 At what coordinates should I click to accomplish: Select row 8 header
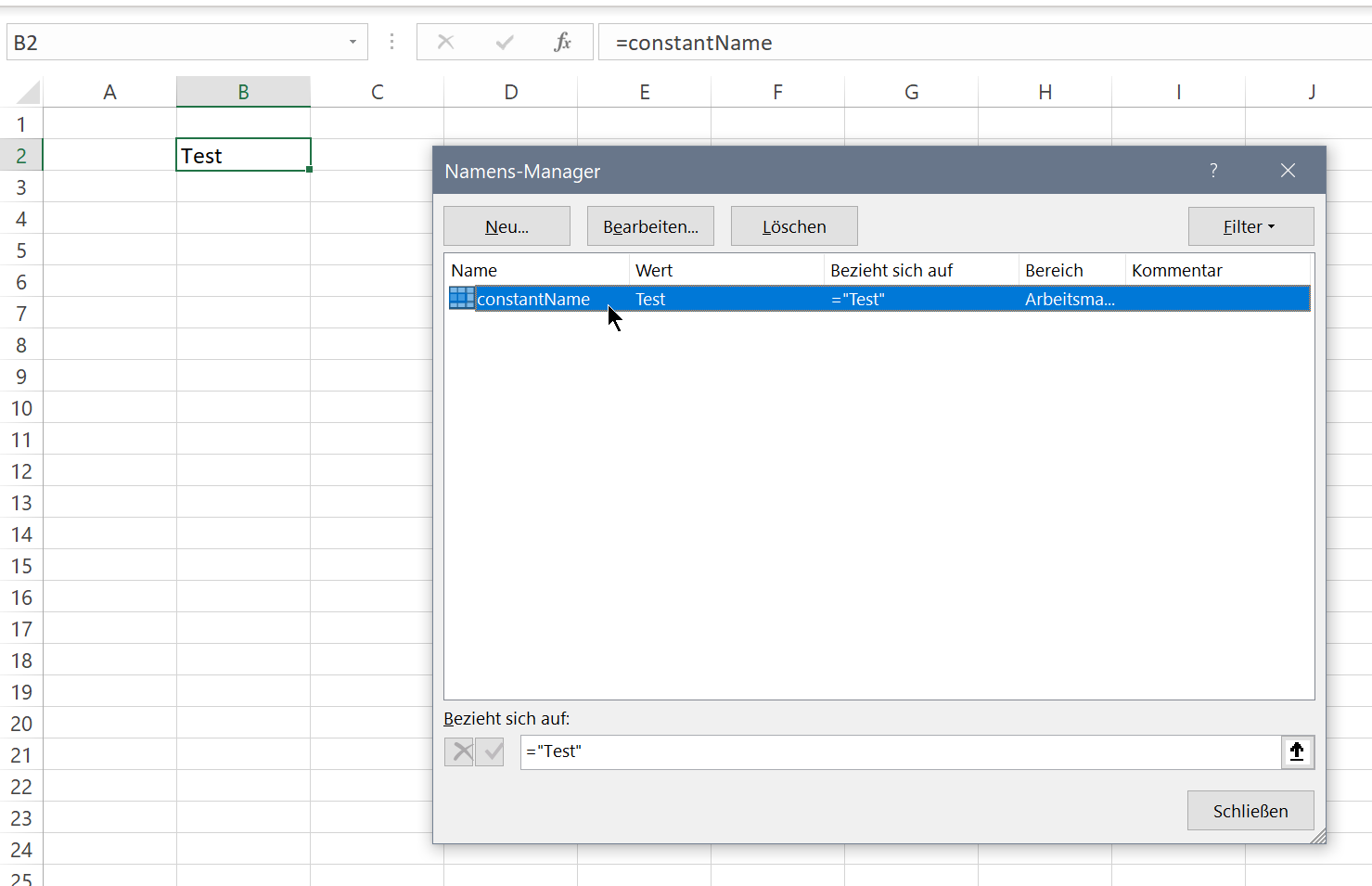[x=21, y=344]
